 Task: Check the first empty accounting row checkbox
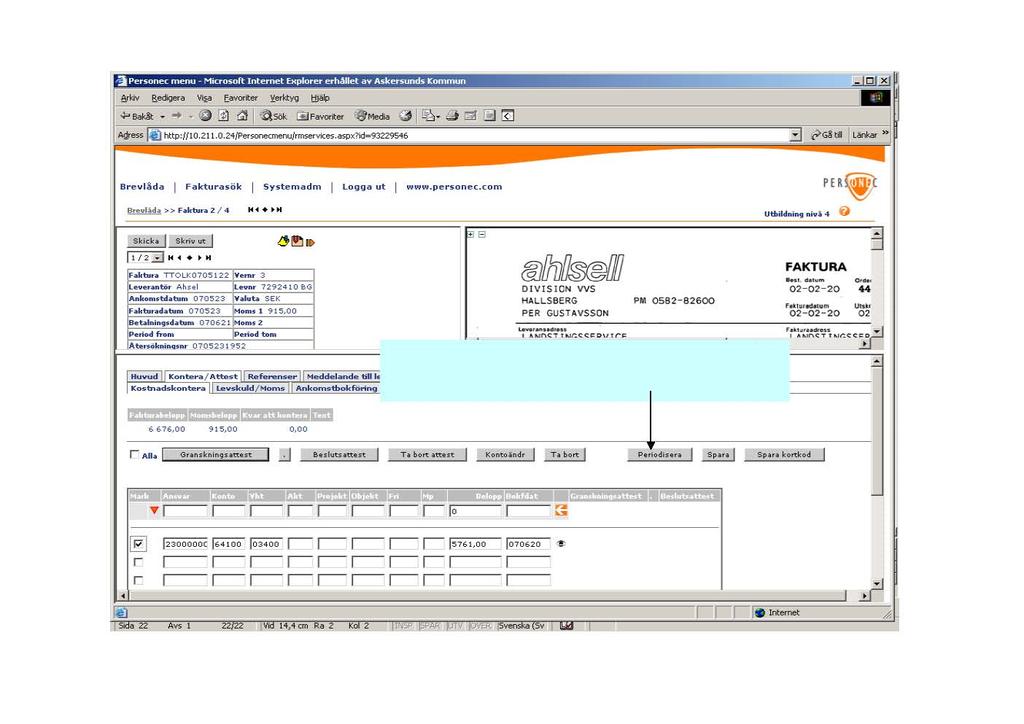(138, 561)
